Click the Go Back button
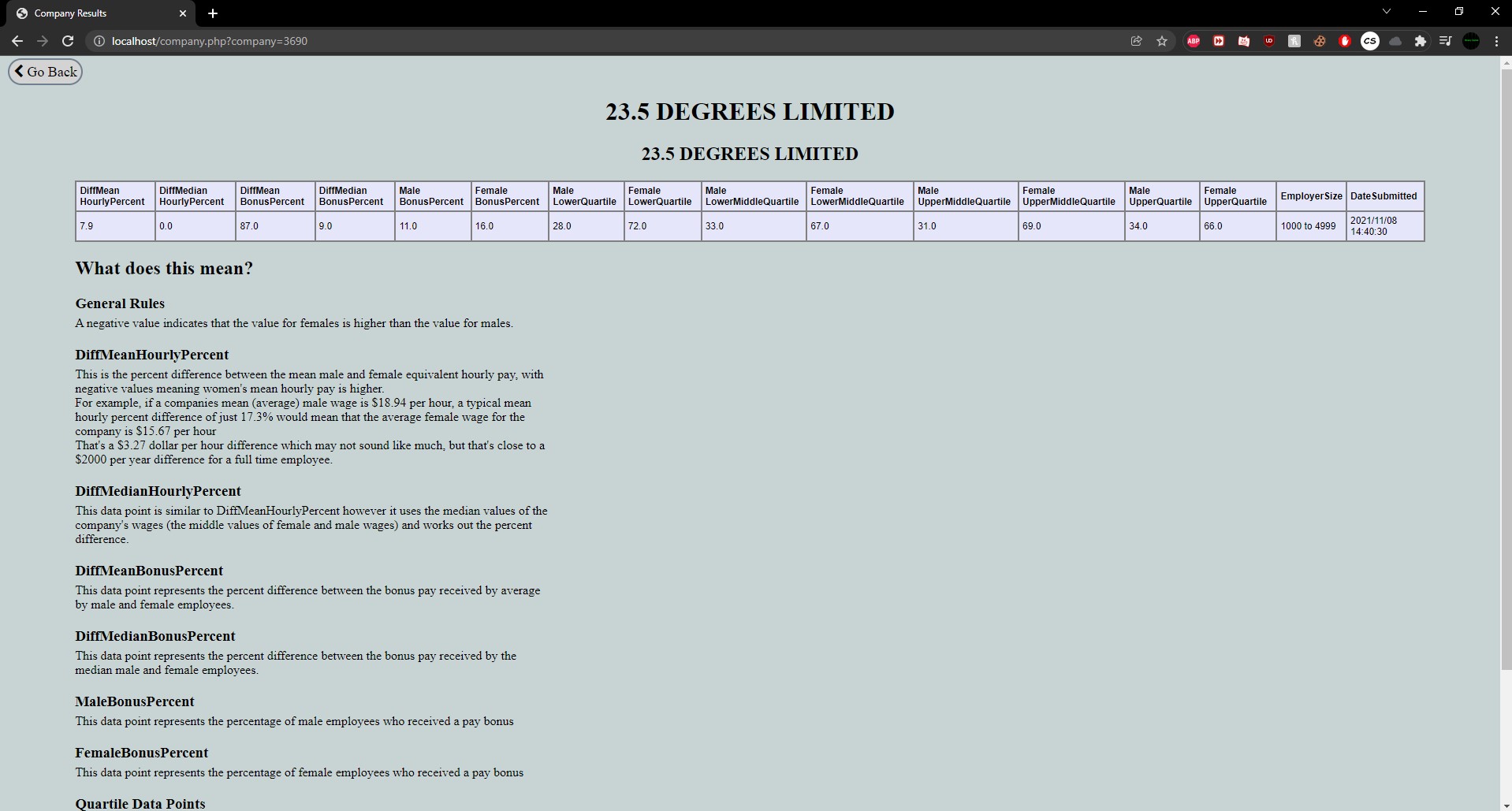1512x811 pixels. [45, 72]
